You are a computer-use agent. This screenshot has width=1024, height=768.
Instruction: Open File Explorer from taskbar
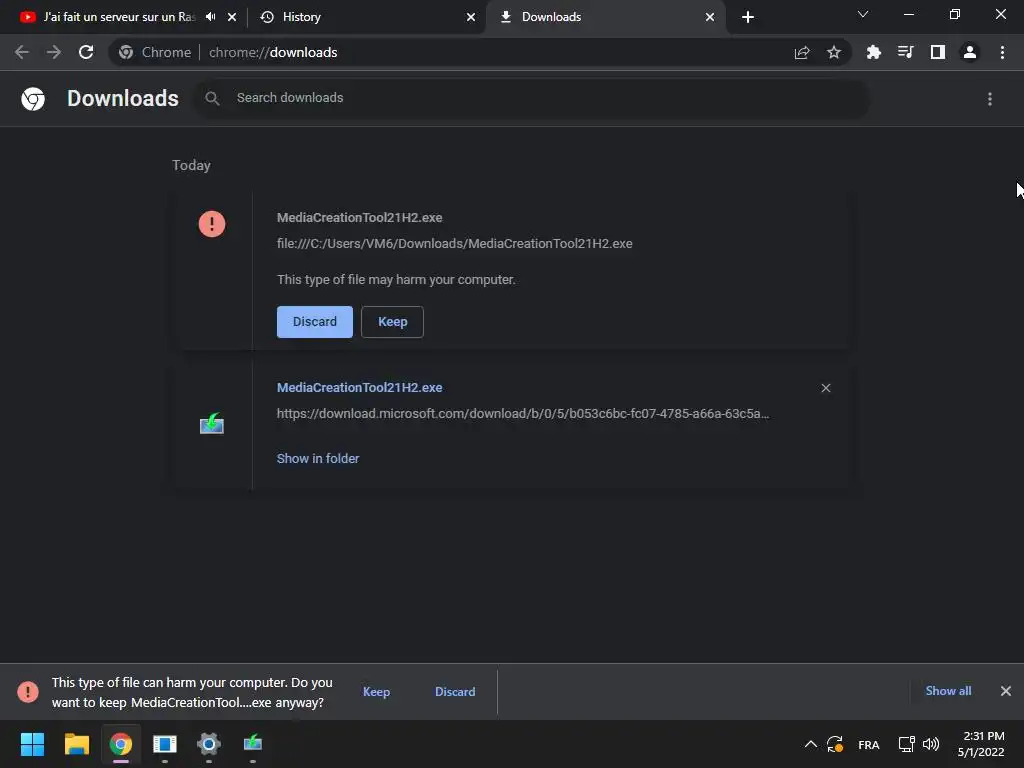(x=76, y=744)
